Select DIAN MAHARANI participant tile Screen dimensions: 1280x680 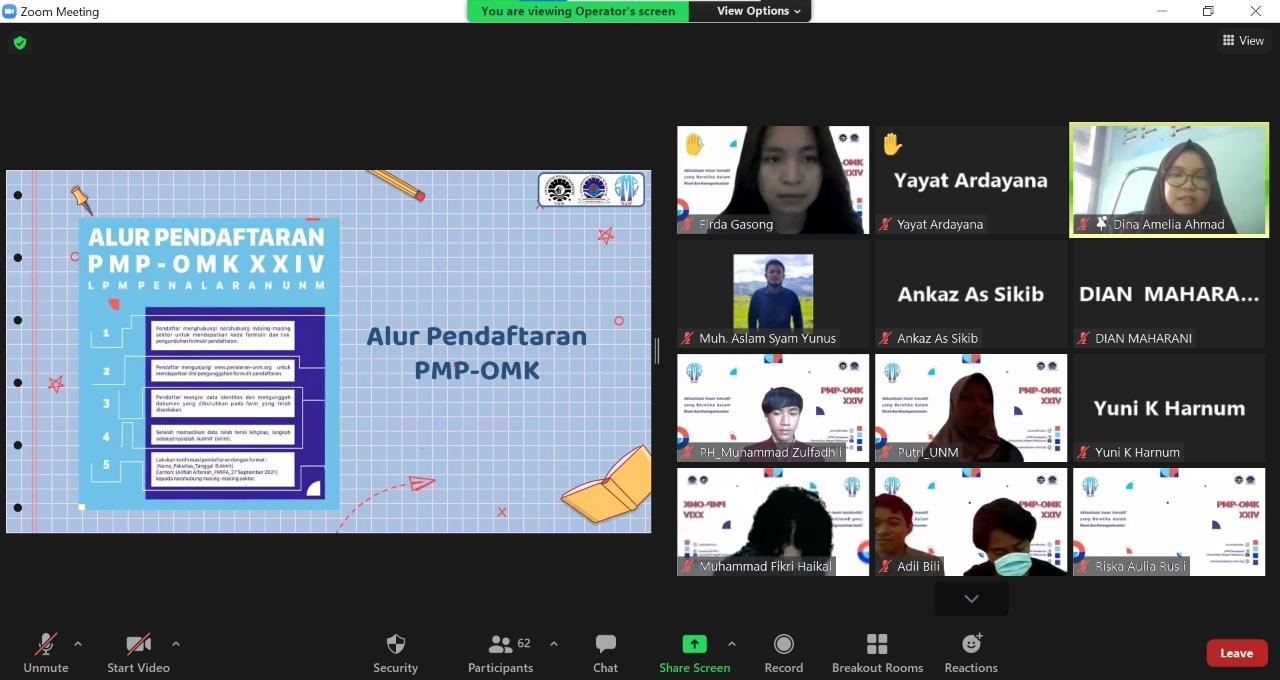[1169, 294]
